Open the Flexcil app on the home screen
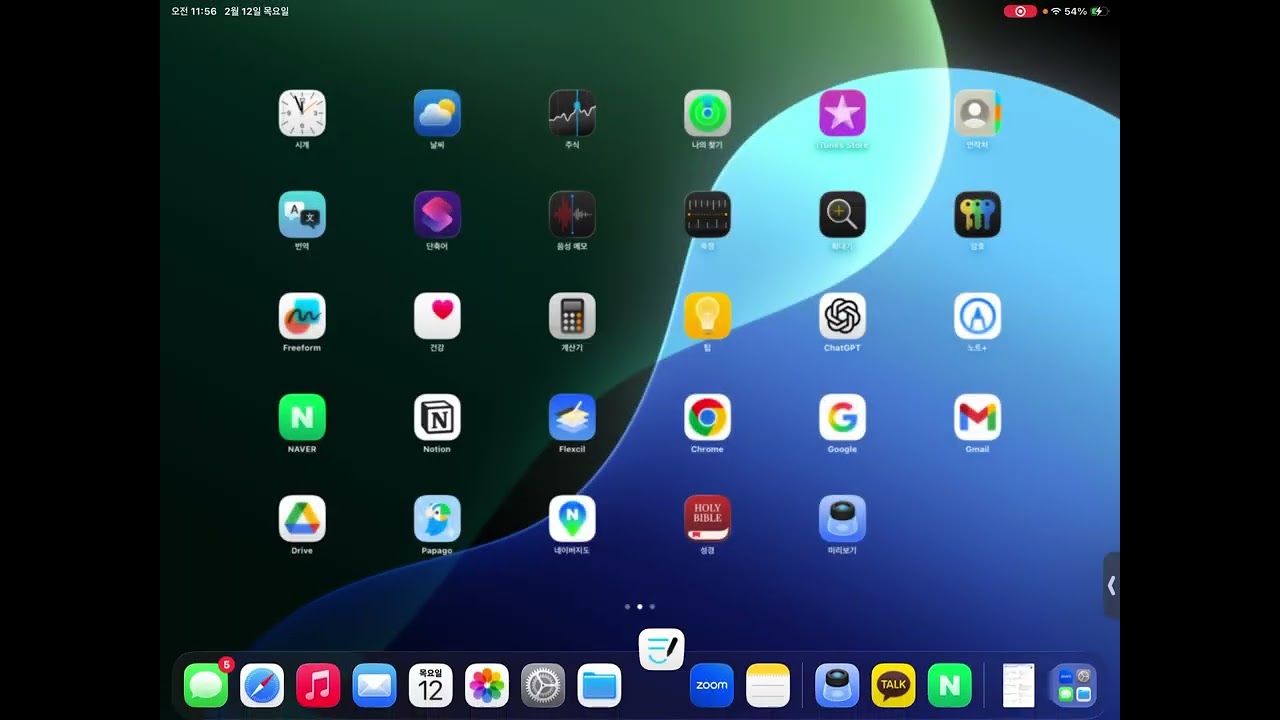The image size is (1280, 720). [x=572, y=417]
